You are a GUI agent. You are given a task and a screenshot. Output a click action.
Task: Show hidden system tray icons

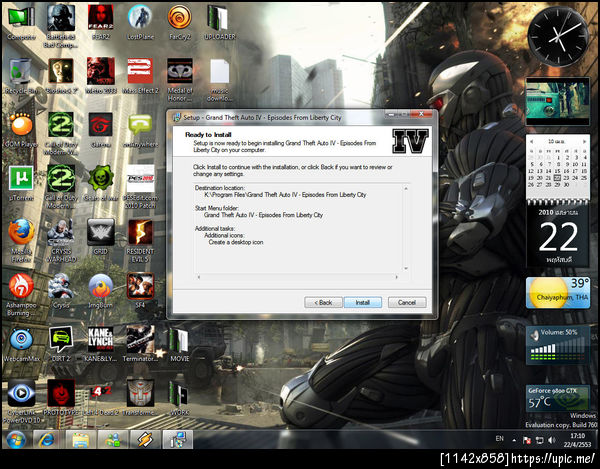pyautogui.click(x=514, y=440)
